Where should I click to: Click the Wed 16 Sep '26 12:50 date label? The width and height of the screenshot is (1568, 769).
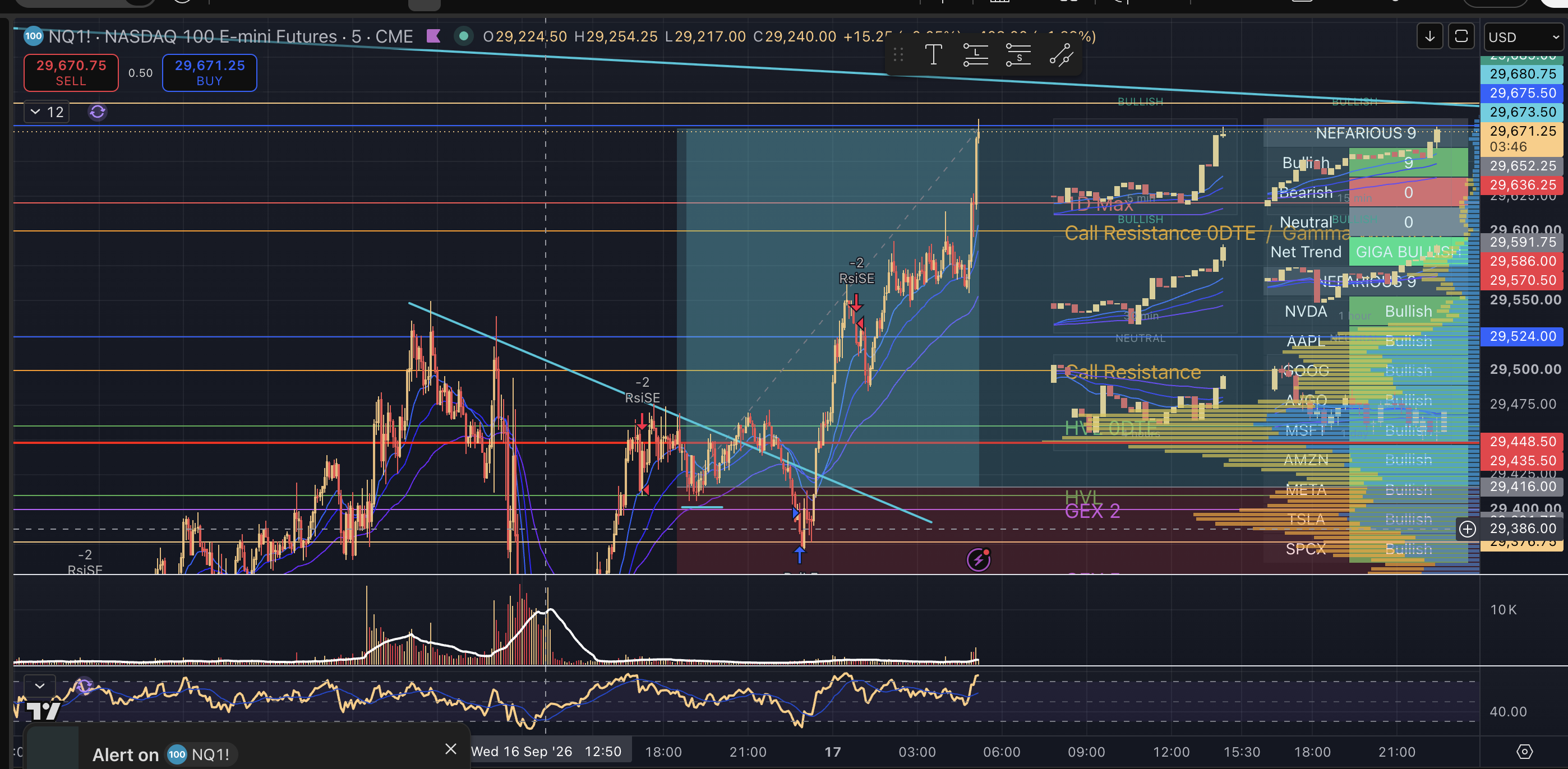click(x=546, y=752)
